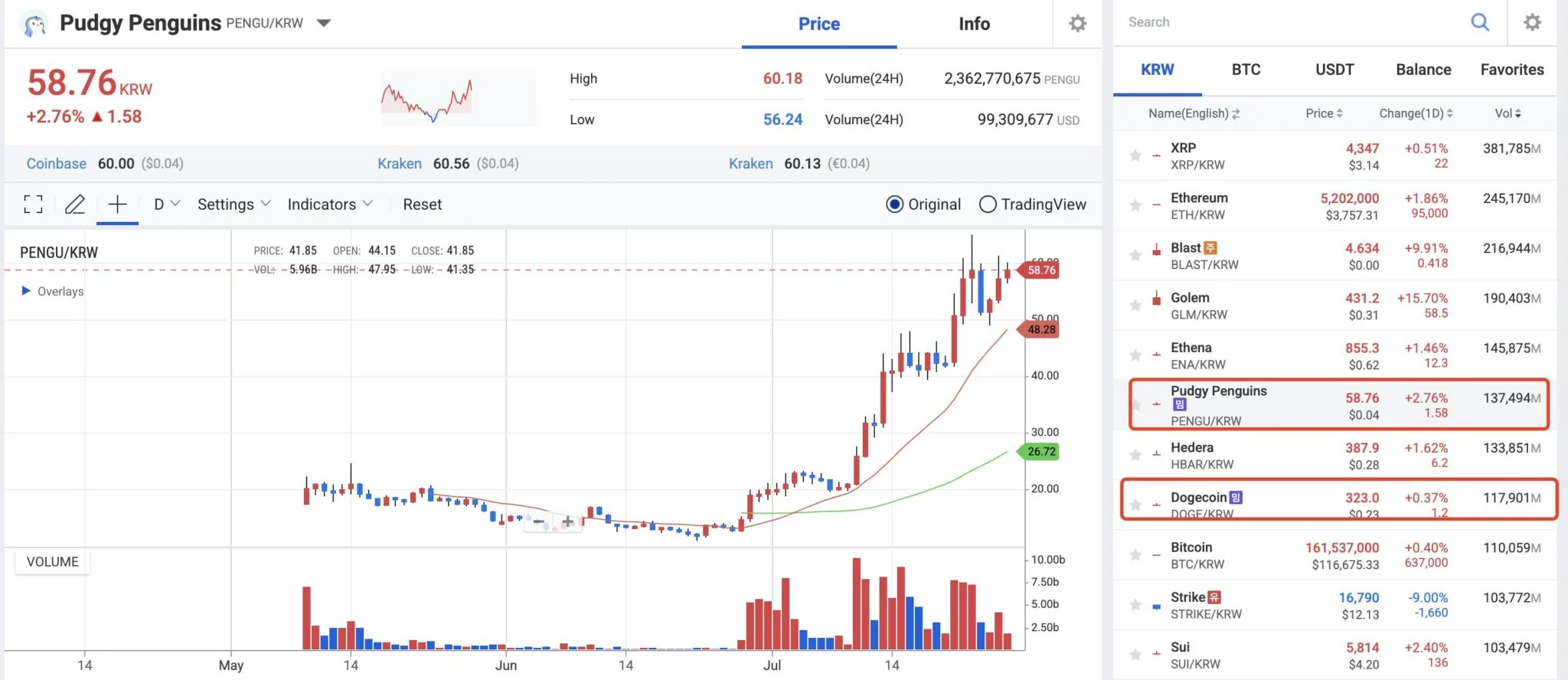The width and height of the screenshot is (1568, 680).
Task: Sort by Price column
Action: pos(1324,113)
